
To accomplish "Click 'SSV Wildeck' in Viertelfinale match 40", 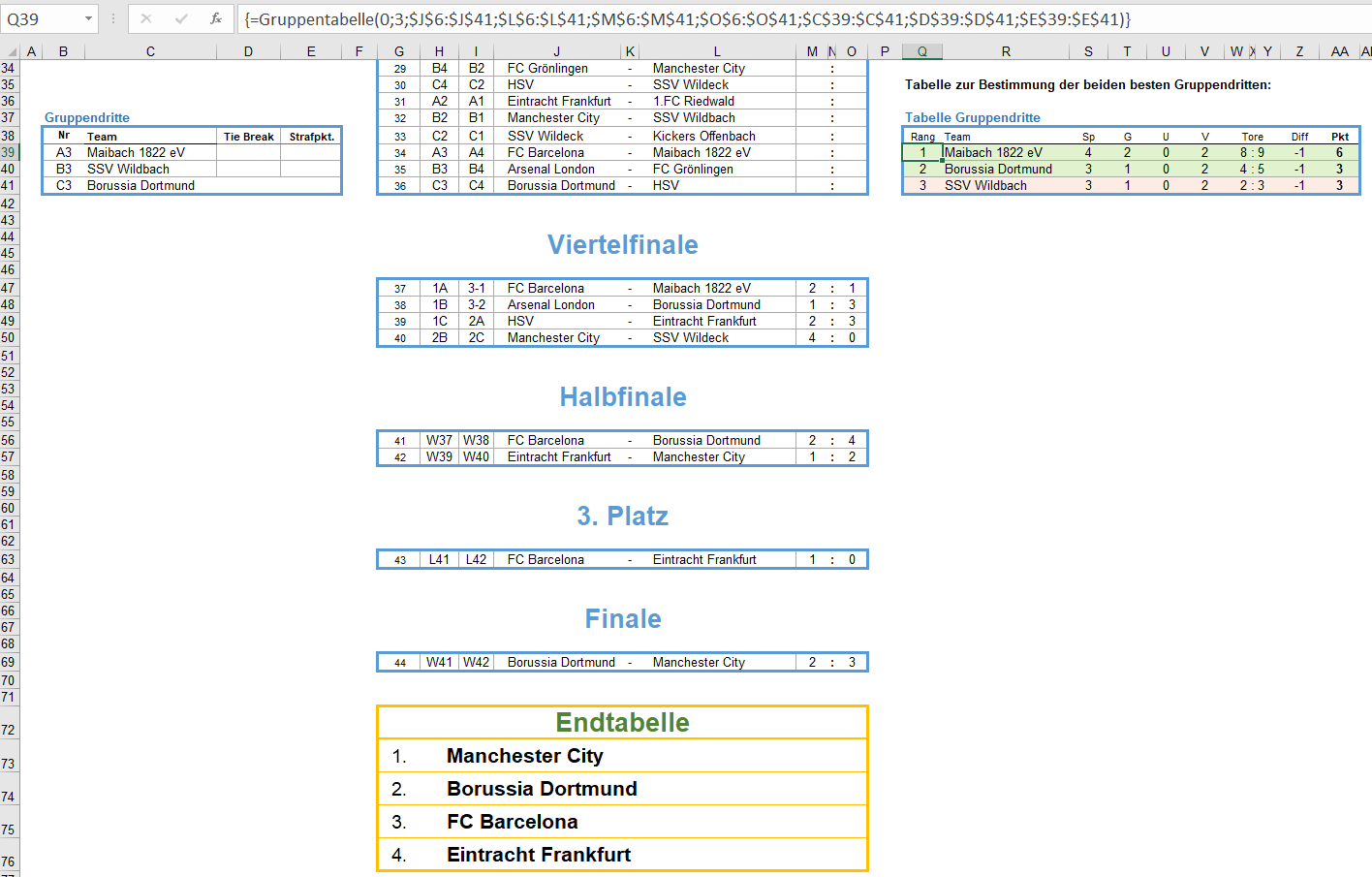I will click(x=691, y=337).
